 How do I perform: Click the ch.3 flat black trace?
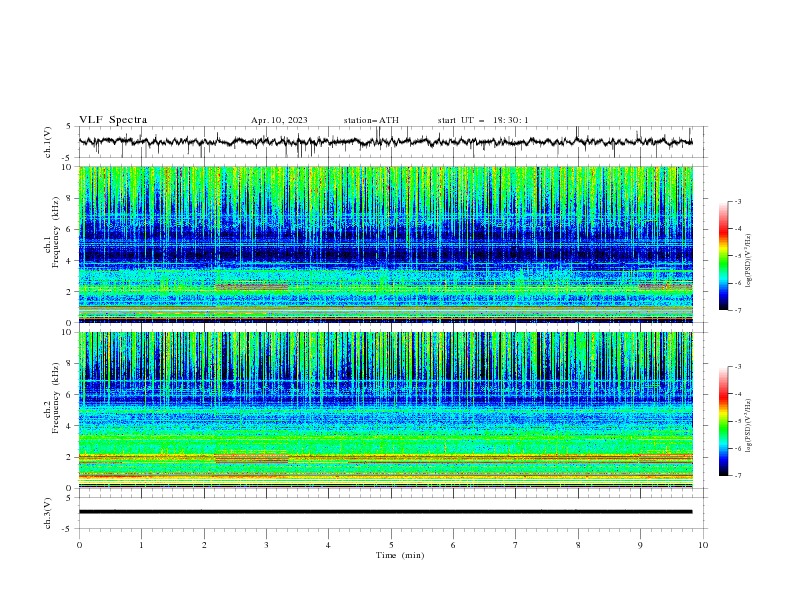tap(385, 512)
